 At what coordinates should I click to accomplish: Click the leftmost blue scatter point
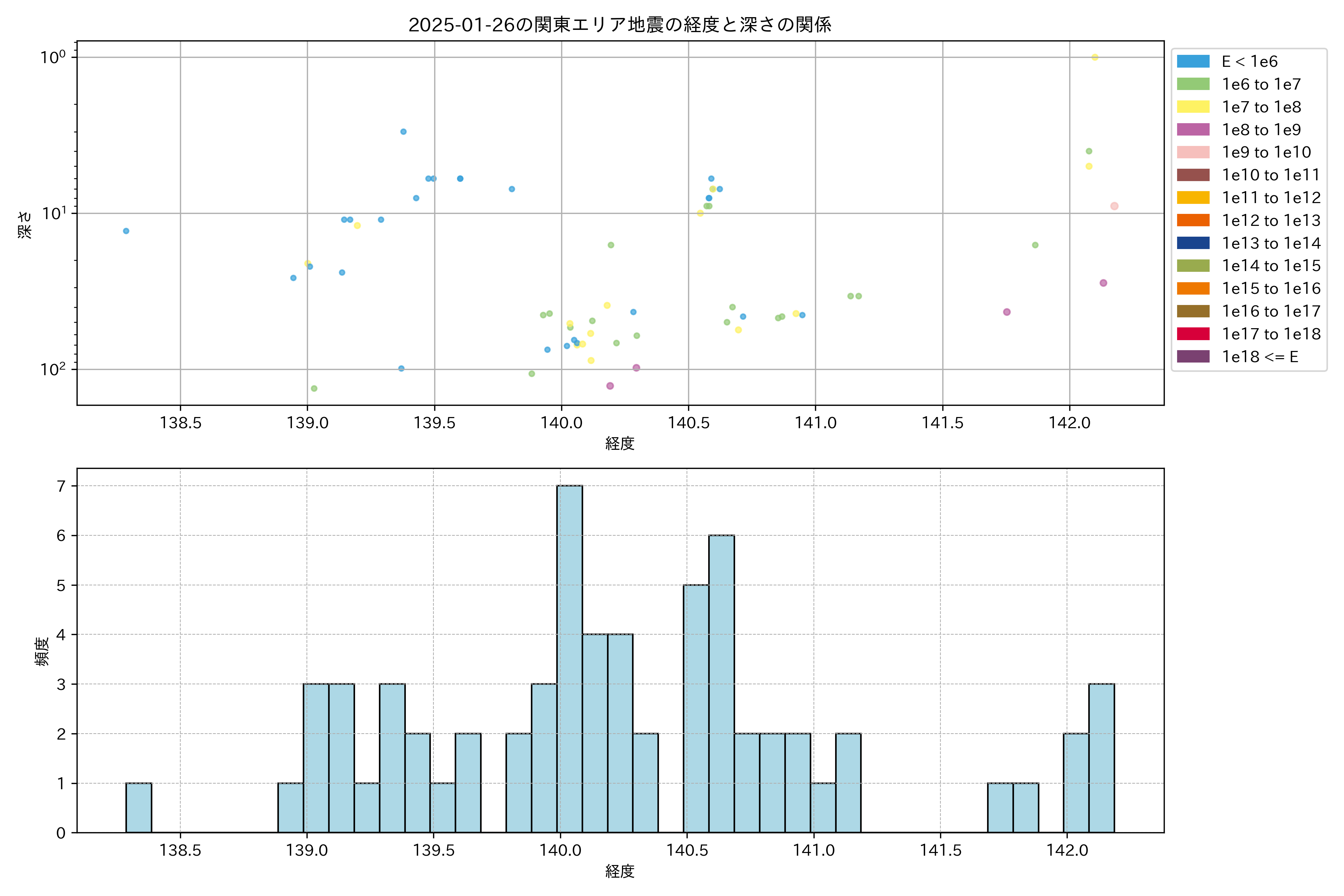click(x=126, y=231)
